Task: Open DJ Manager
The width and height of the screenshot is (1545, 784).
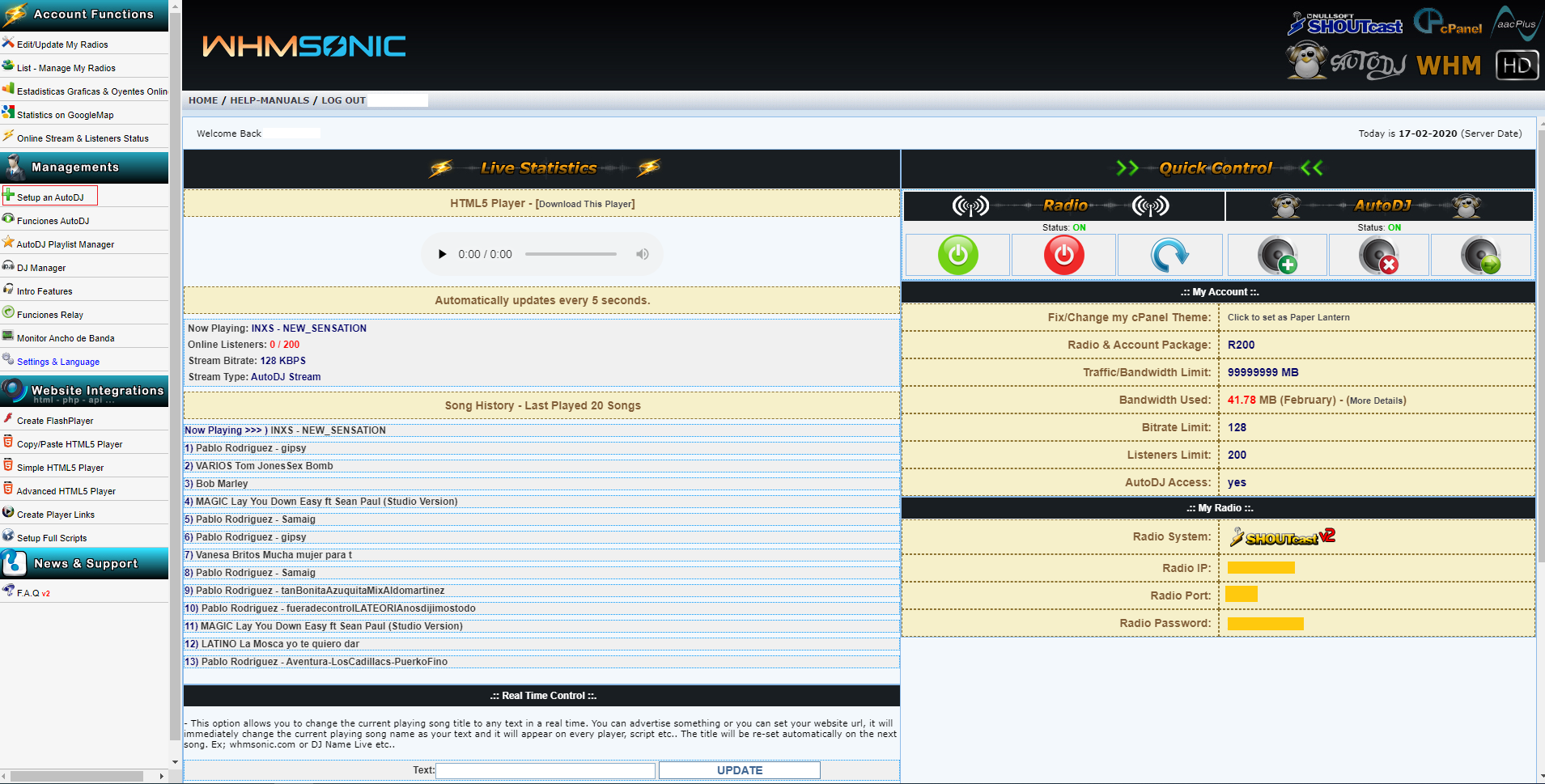Action: [x=41, y=268]
